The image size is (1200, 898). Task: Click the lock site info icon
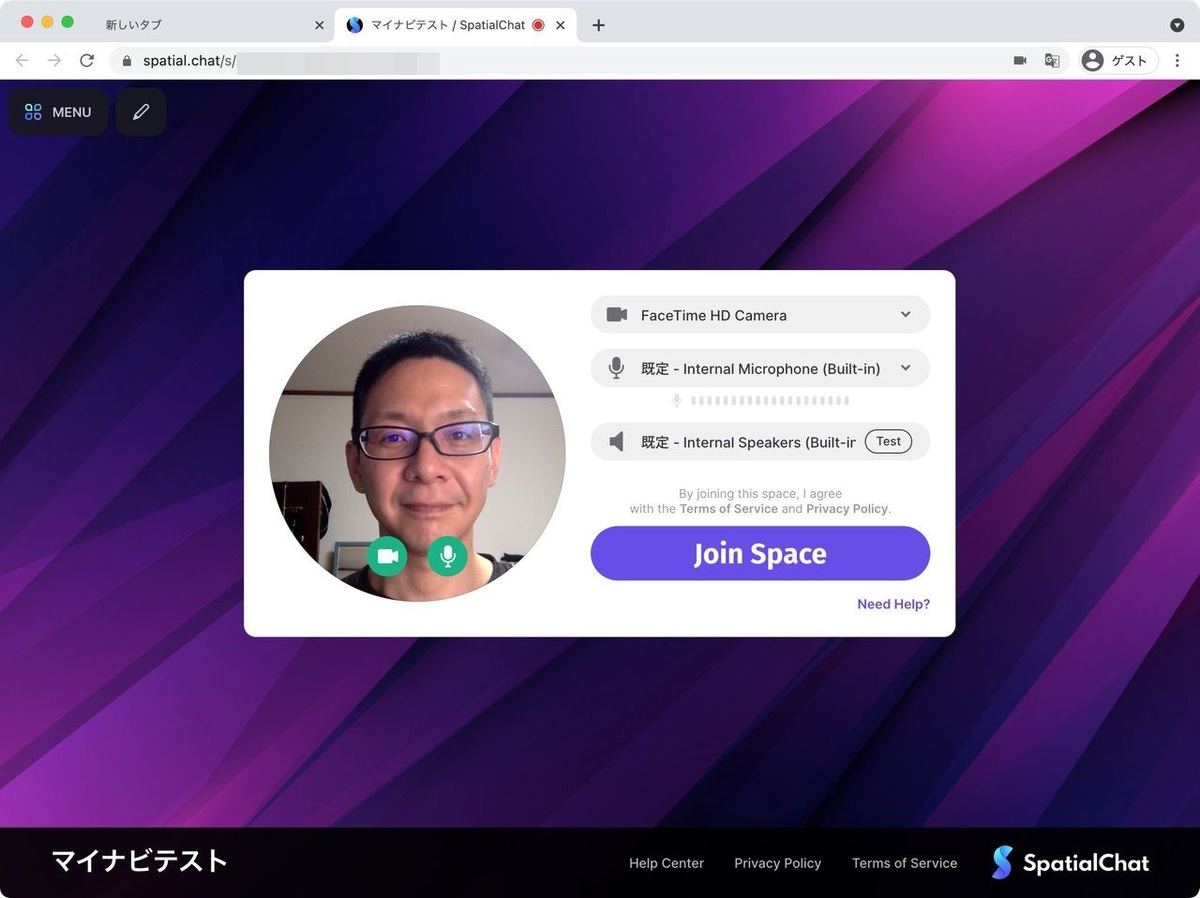126,61
